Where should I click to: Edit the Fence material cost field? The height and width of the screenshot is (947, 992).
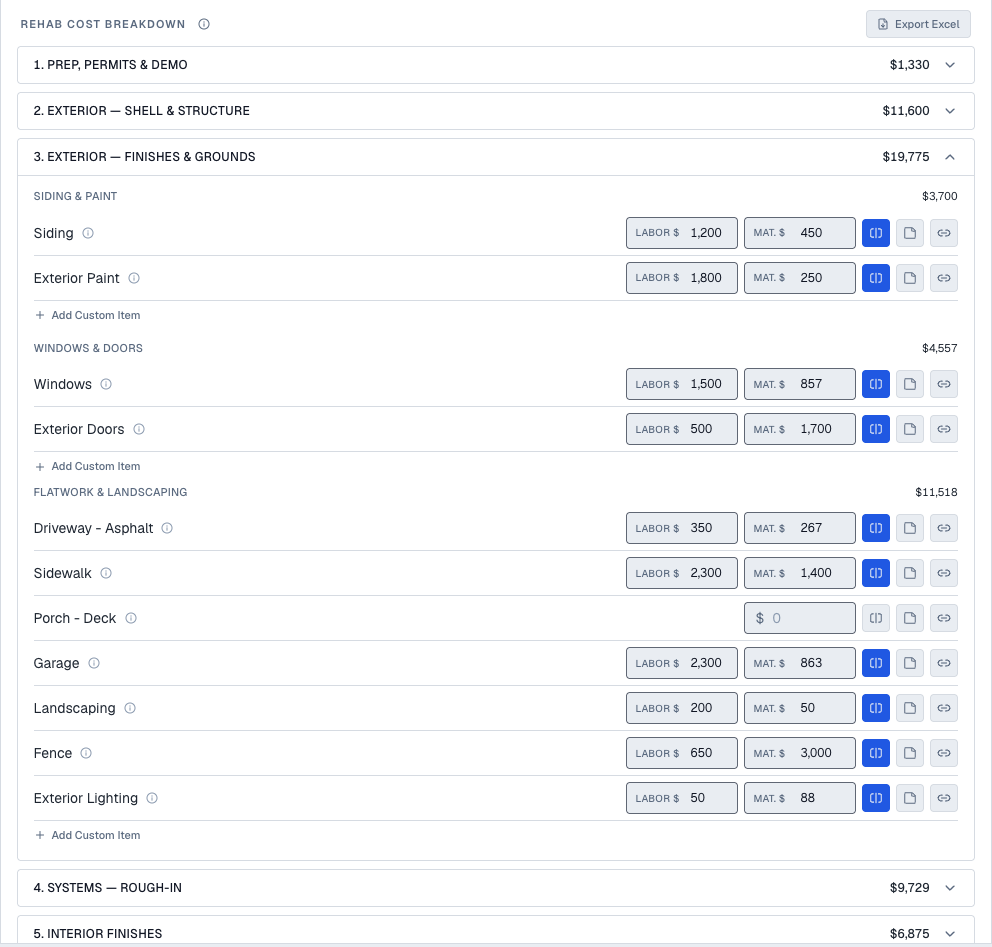point(800,753)
